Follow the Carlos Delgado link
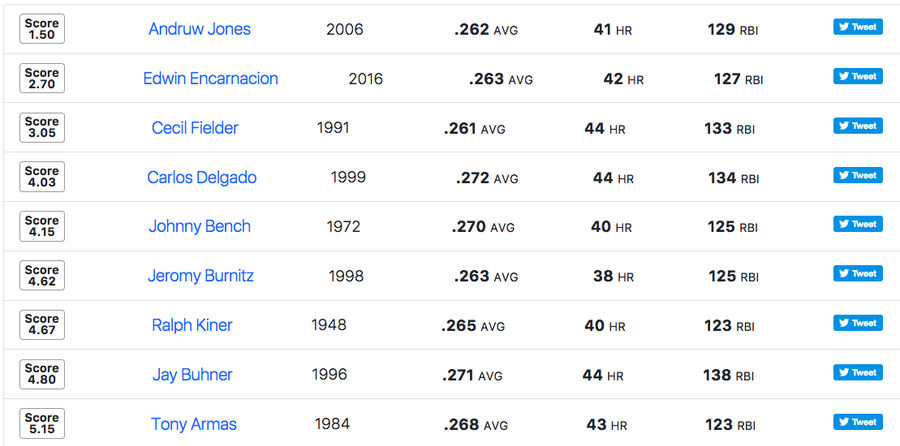 pos(201,177)
